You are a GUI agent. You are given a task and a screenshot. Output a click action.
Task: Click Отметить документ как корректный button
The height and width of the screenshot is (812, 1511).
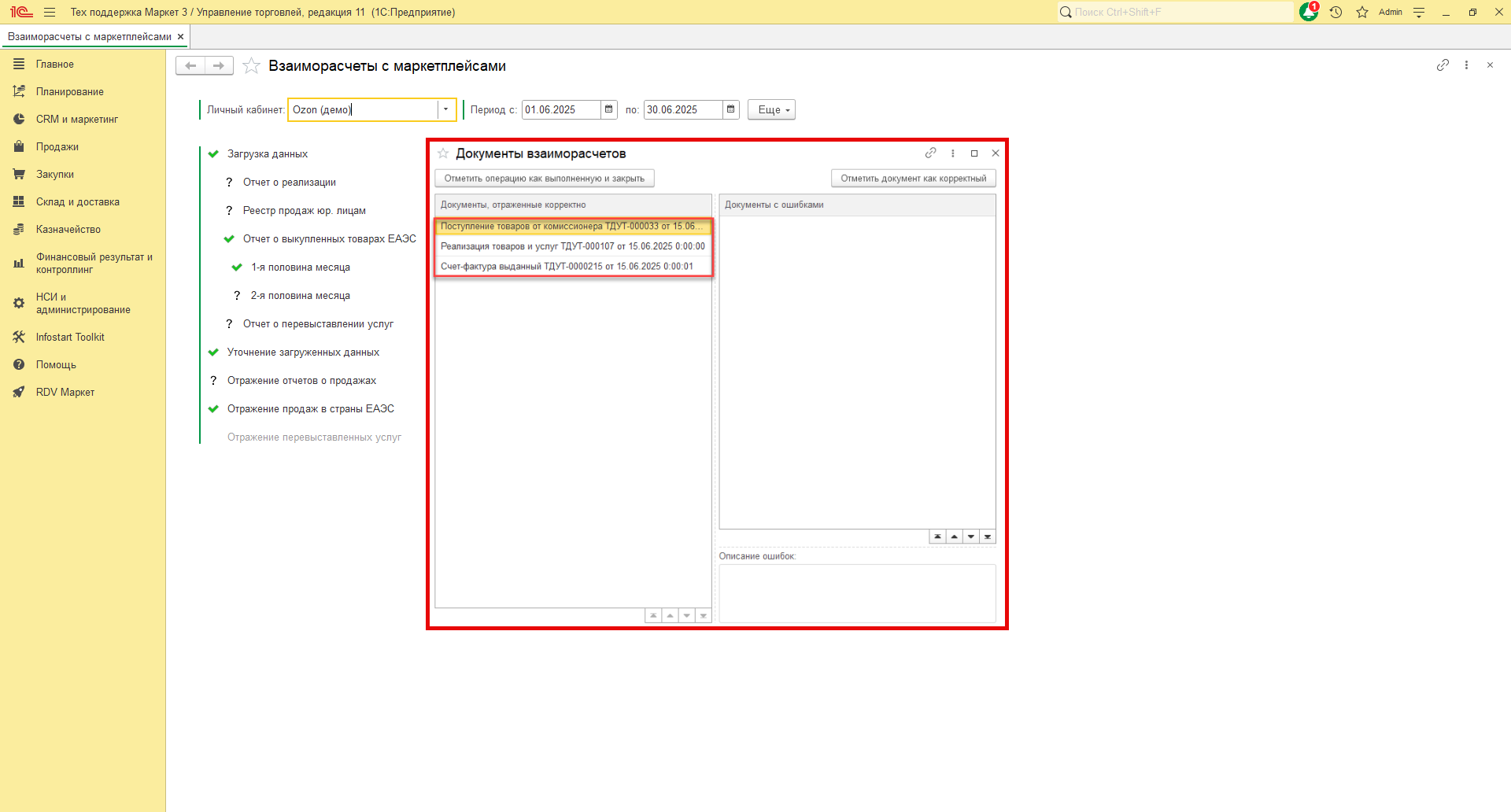click(x=913, y=179)
